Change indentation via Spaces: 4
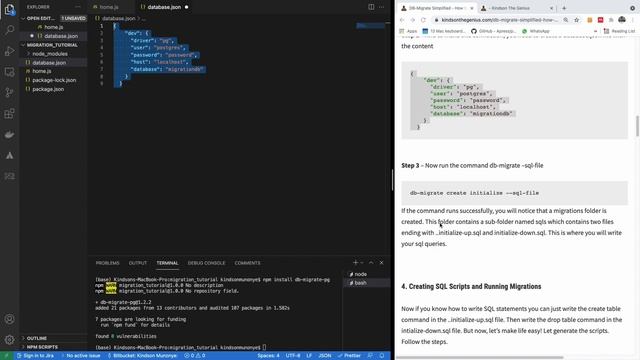This screenshot has width=640, height=360. pyautogui.click(x=268, y=356)
